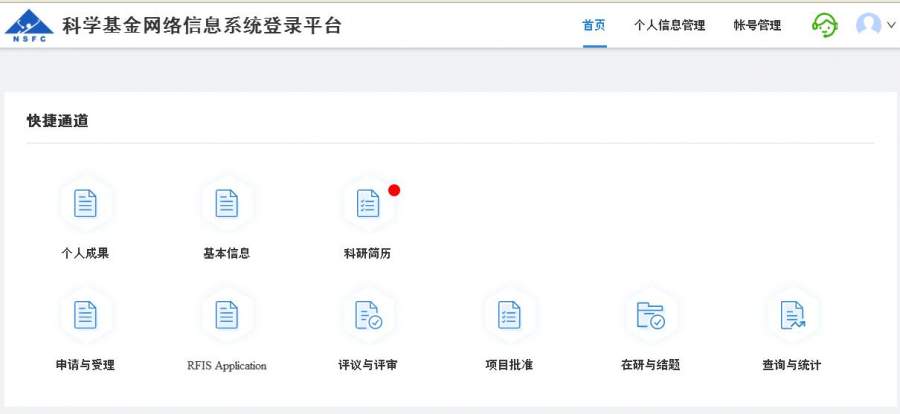The image size is (900, 414).
Task: Click the user avatar icon
Action: (x=868, y=25)
